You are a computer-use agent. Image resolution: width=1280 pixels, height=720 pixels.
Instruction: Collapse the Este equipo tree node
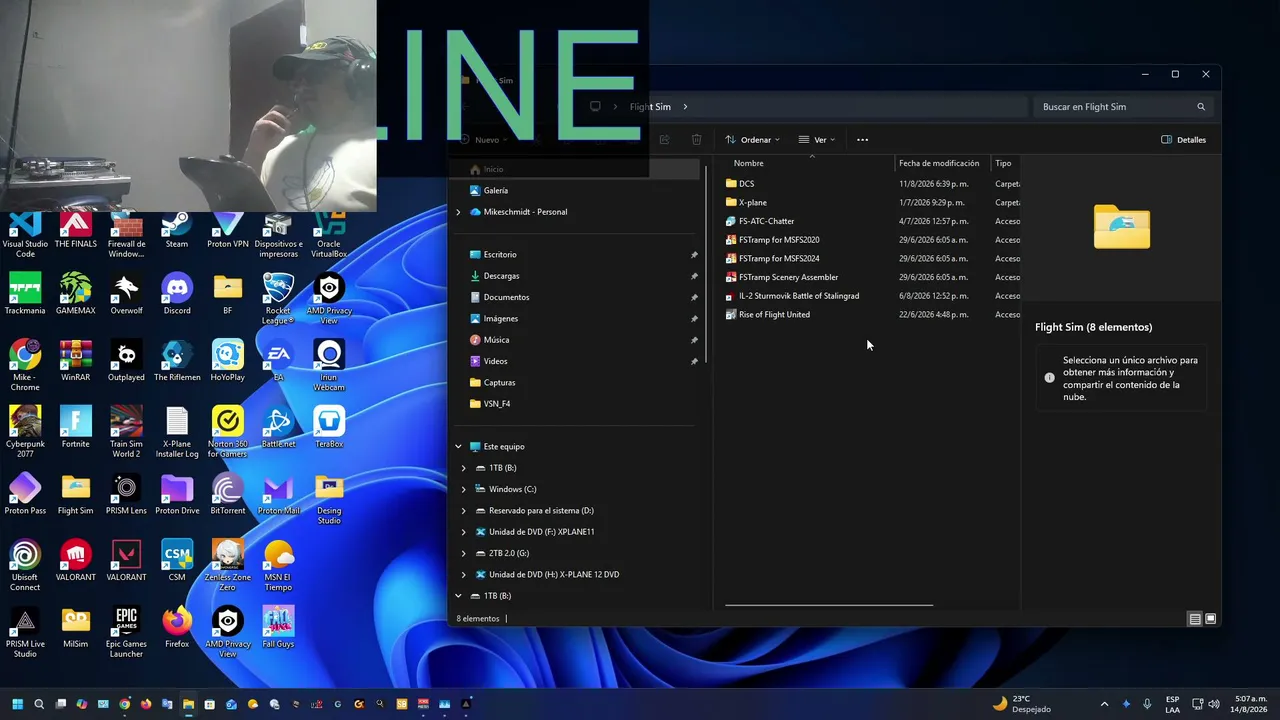click(x=458, y=446)
